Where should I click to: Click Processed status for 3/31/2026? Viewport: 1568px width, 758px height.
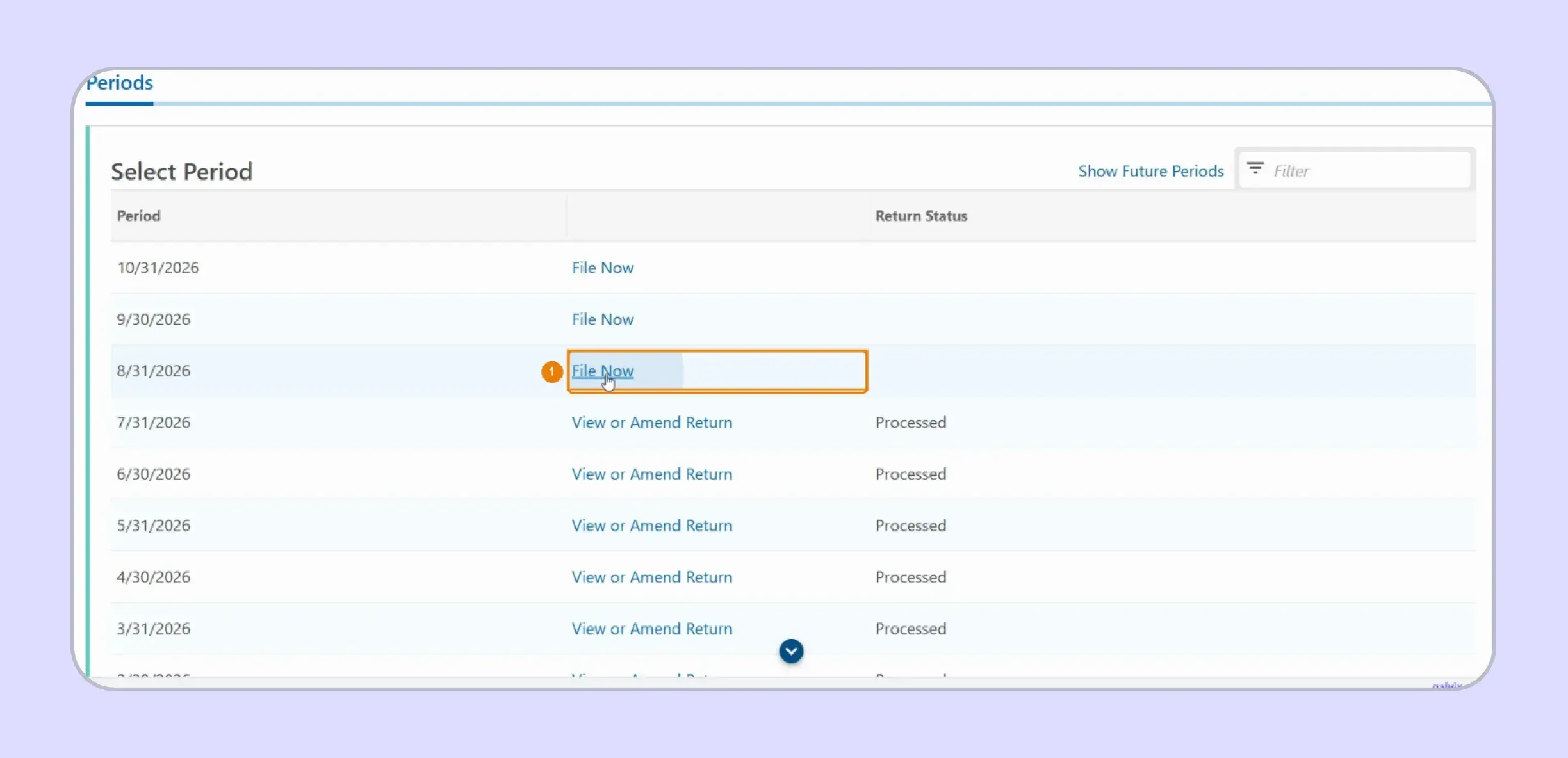tap(910, 629)
